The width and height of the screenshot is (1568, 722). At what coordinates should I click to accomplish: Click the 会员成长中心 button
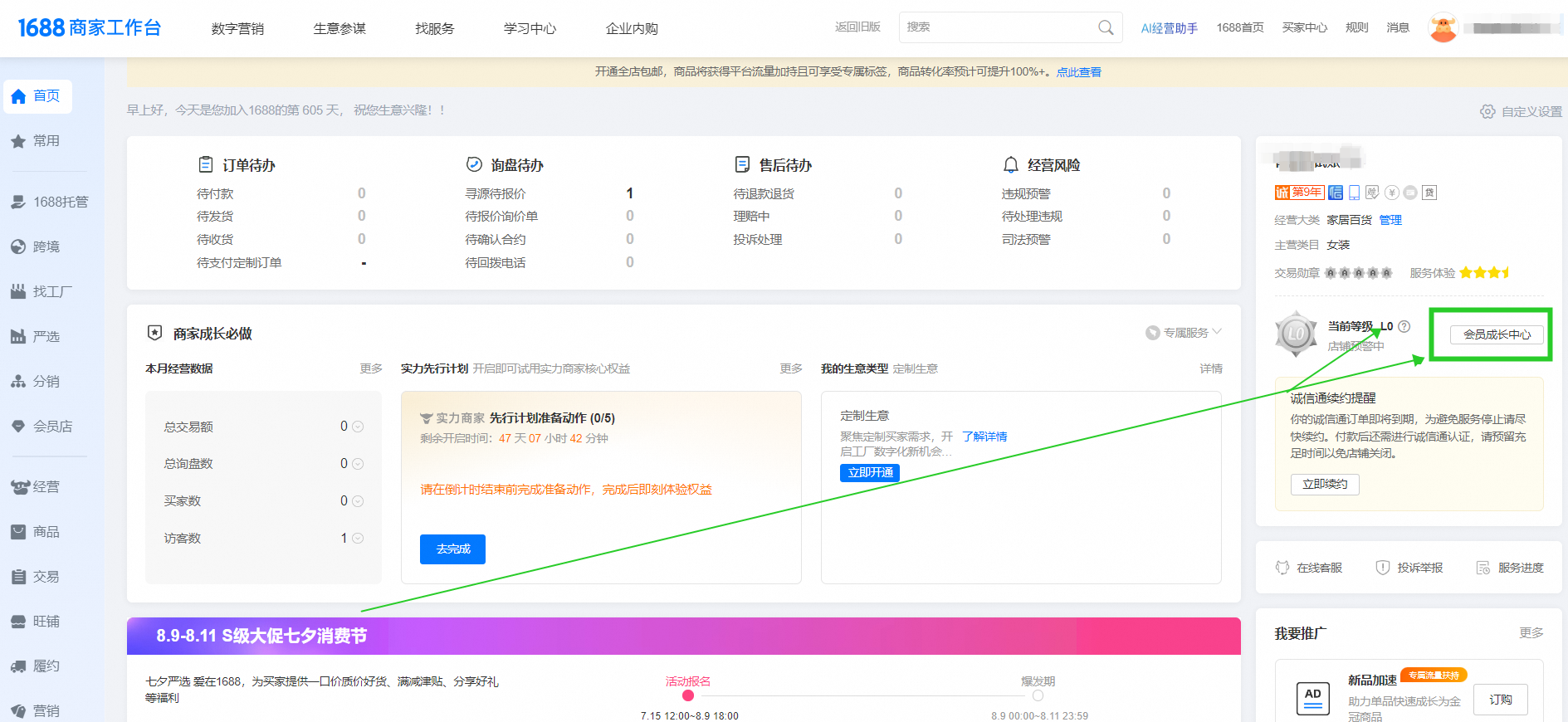(x=1496, y=334)
